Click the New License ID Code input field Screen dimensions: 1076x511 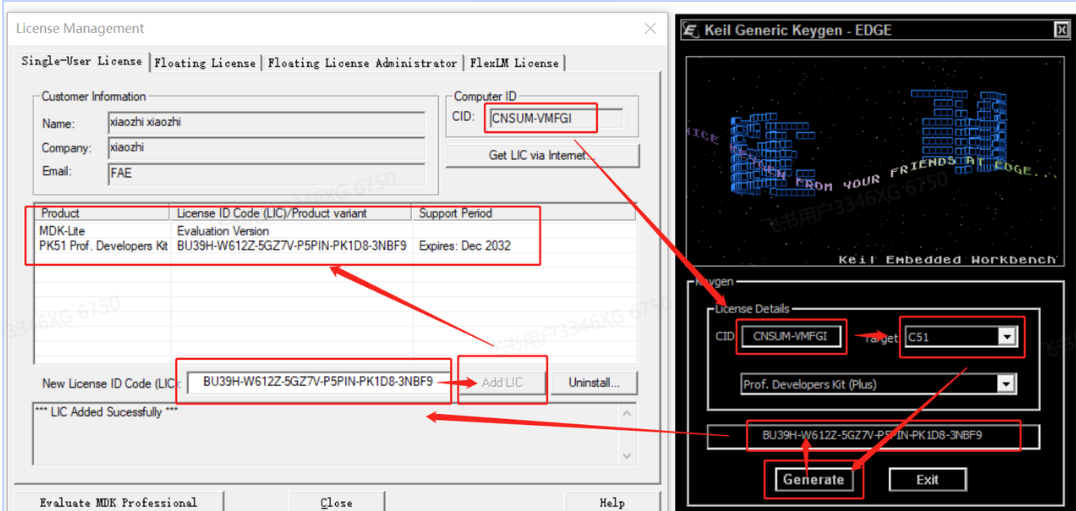click(318, 382)
